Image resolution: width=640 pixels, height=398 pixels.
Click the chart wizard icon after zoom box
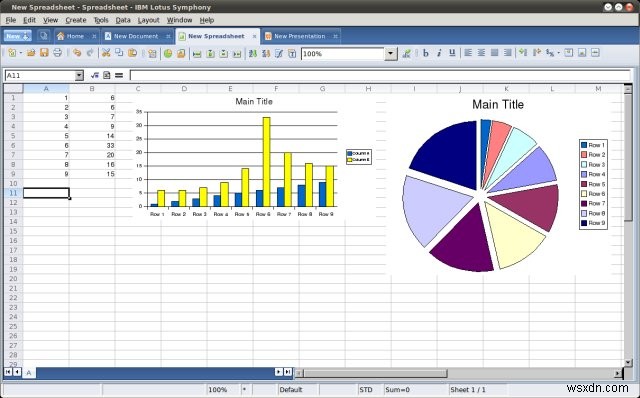(x=406, y=53)
